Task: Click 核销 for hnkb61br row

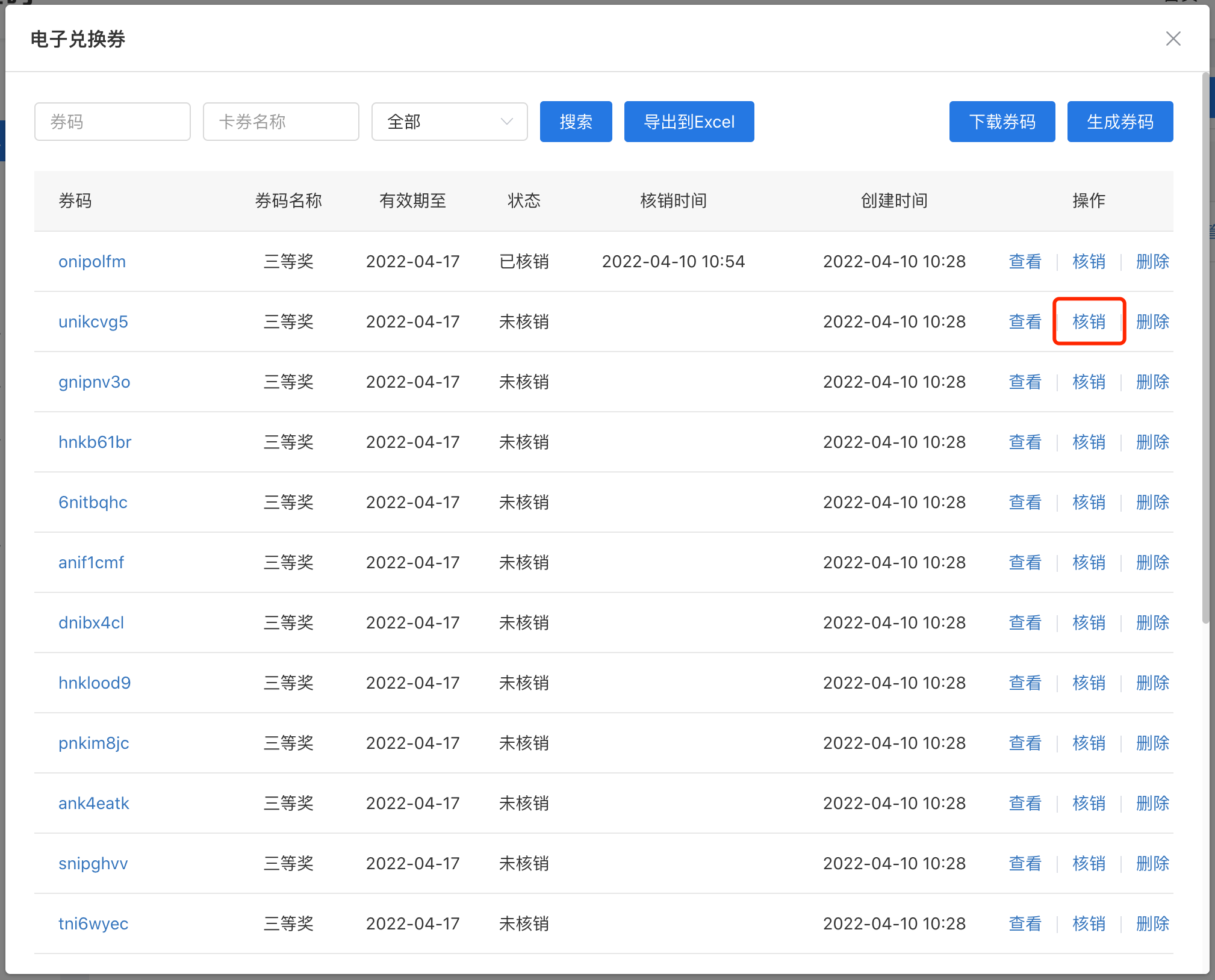Action: tap(1089, 442)
